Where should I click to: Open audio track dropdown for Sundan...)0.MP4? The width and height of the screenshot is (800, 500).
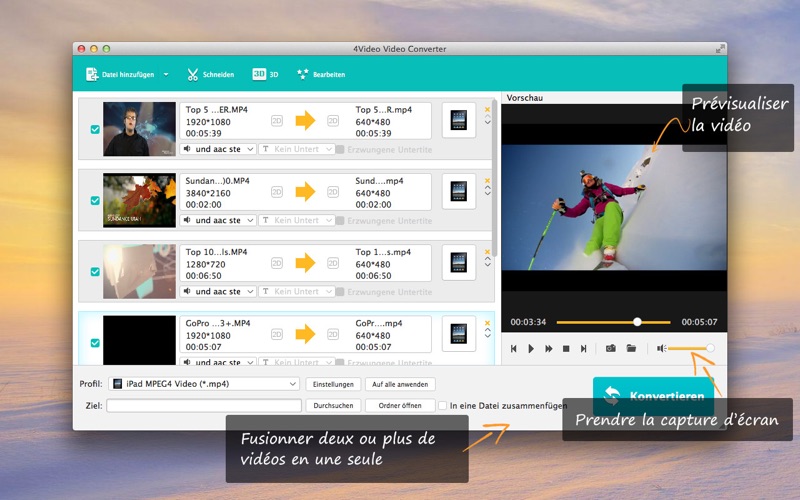coord(218,220)
